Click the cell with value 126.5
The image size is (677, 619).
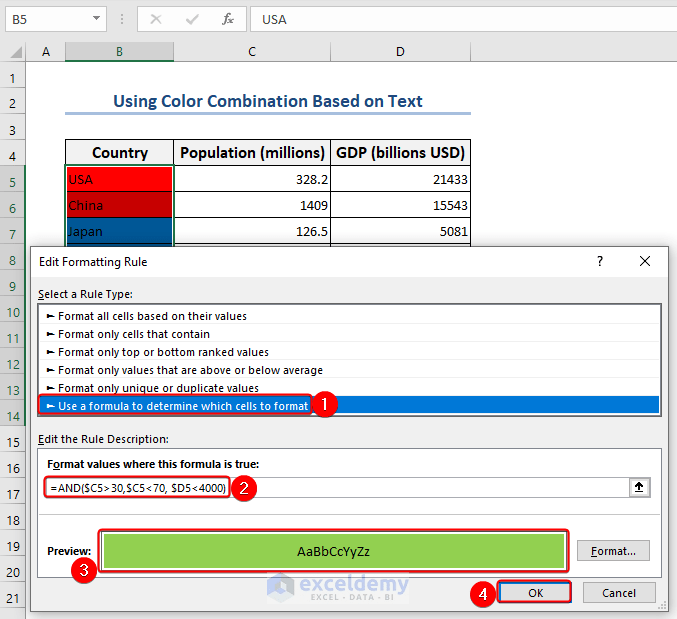(252, 231)
